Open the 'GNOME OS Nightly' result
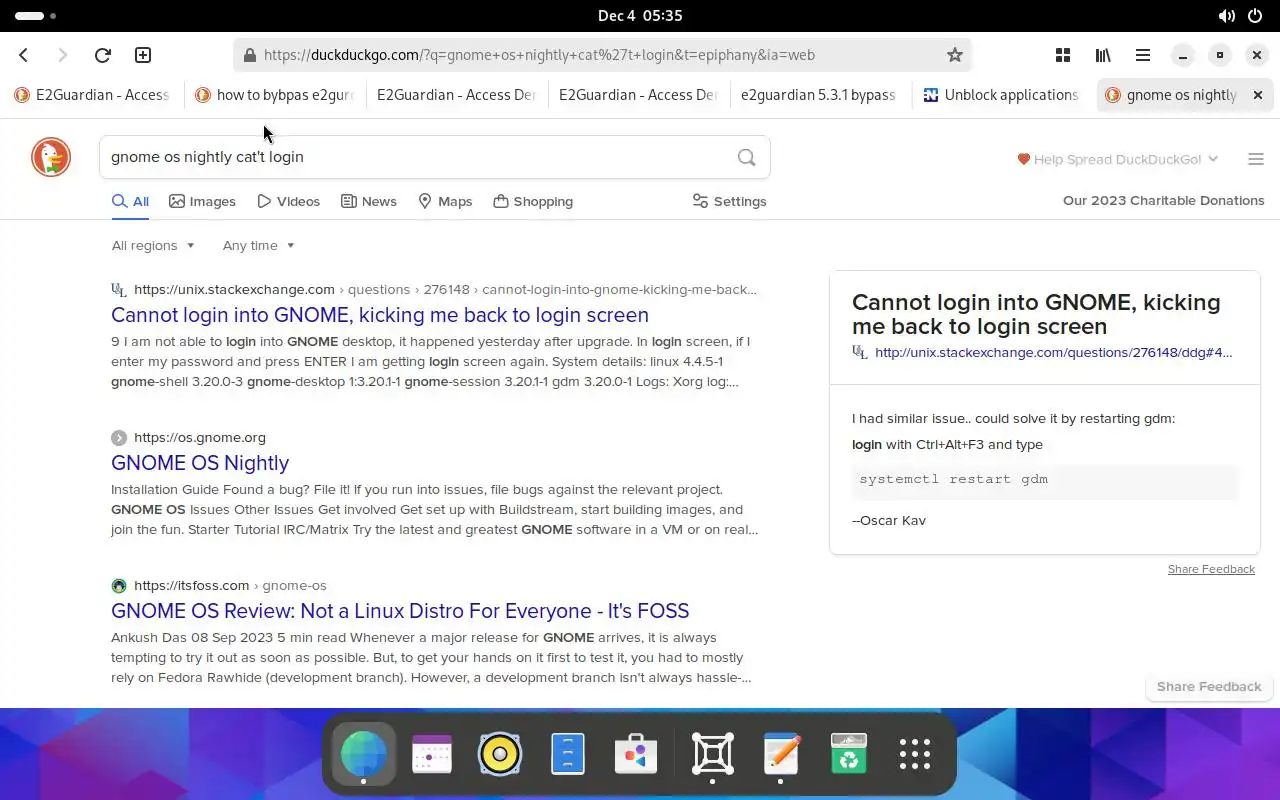This screenshot has width=1280, height=800. 200,463
